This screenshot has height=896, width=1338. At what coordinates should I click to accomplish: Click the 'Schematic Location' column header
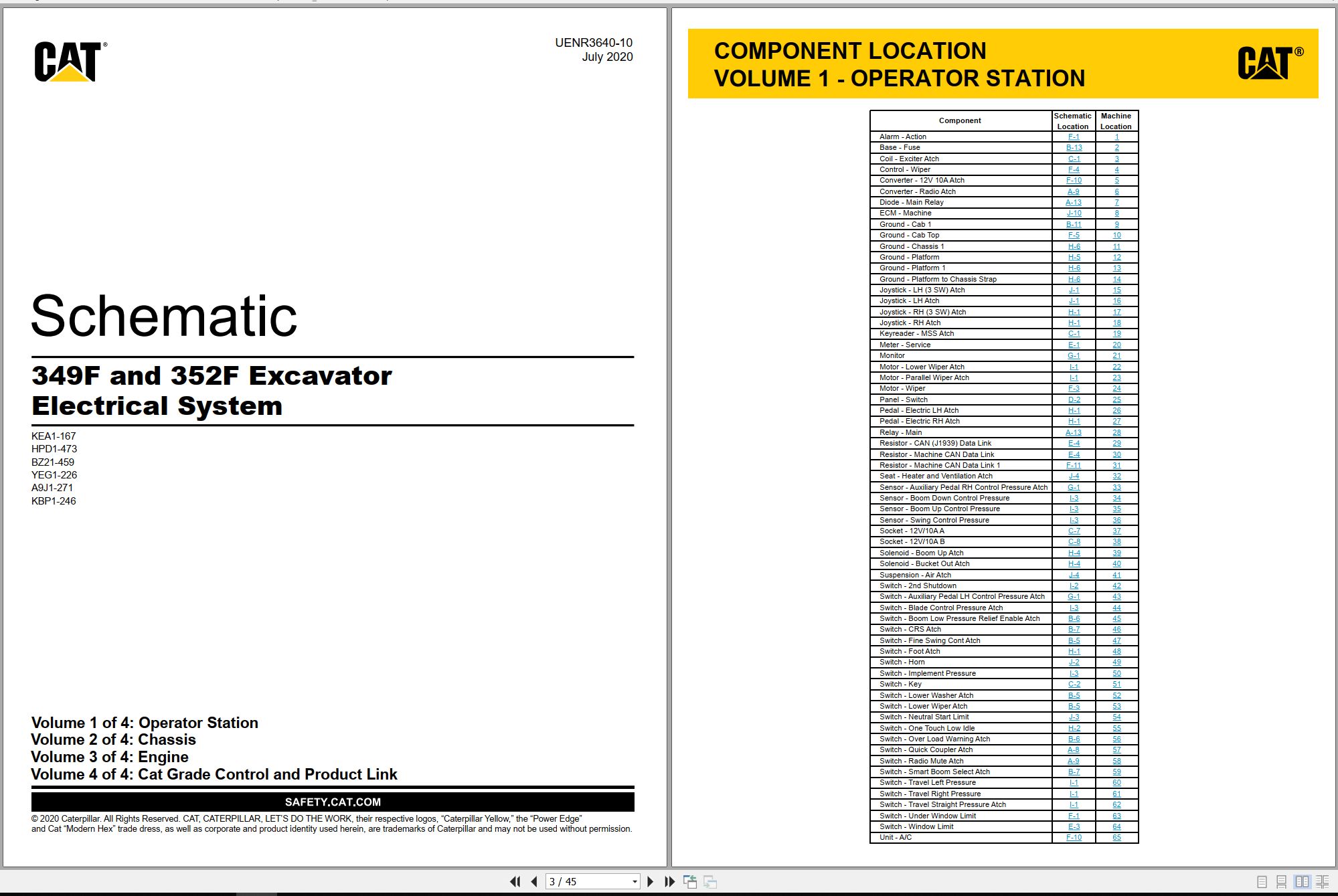tap(1073, 121)
